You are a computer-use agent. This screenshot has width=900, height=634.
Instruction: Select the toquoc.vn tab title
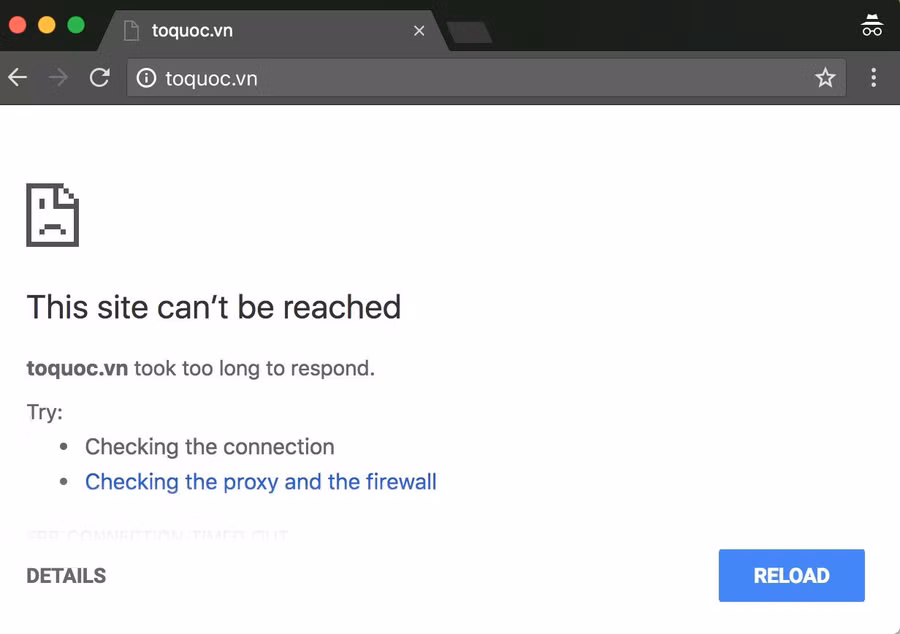[192, 31]
